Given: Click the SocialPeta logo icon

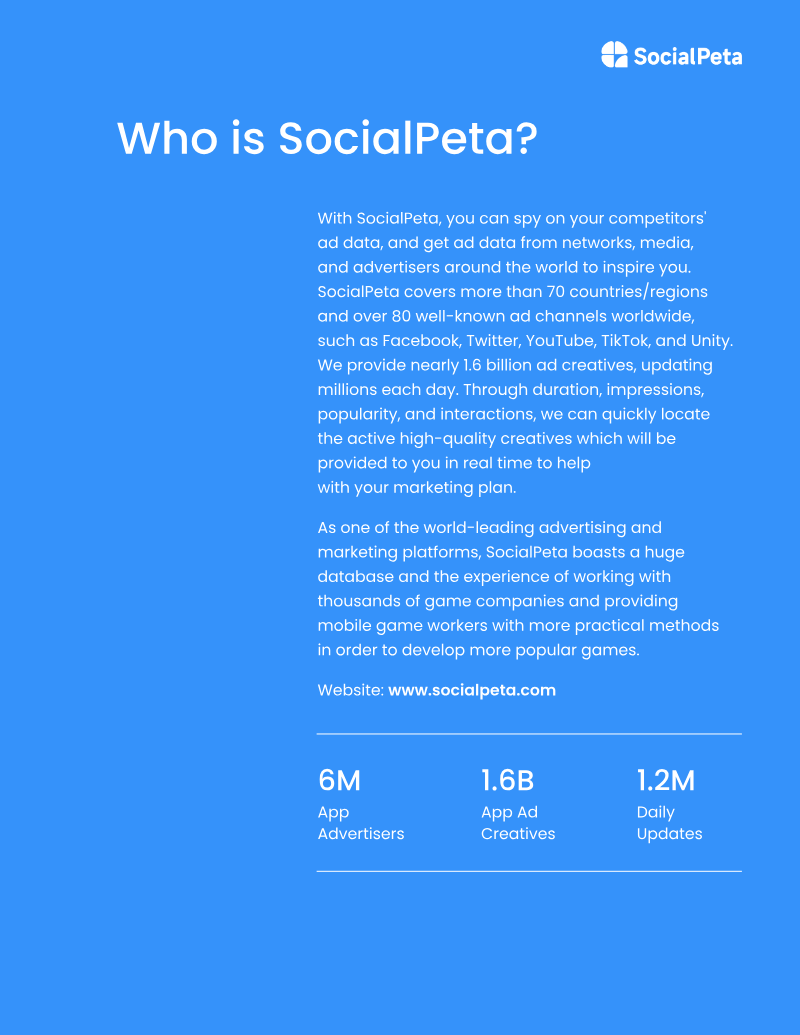Looking at the screenshot, I should click(614, 55).
